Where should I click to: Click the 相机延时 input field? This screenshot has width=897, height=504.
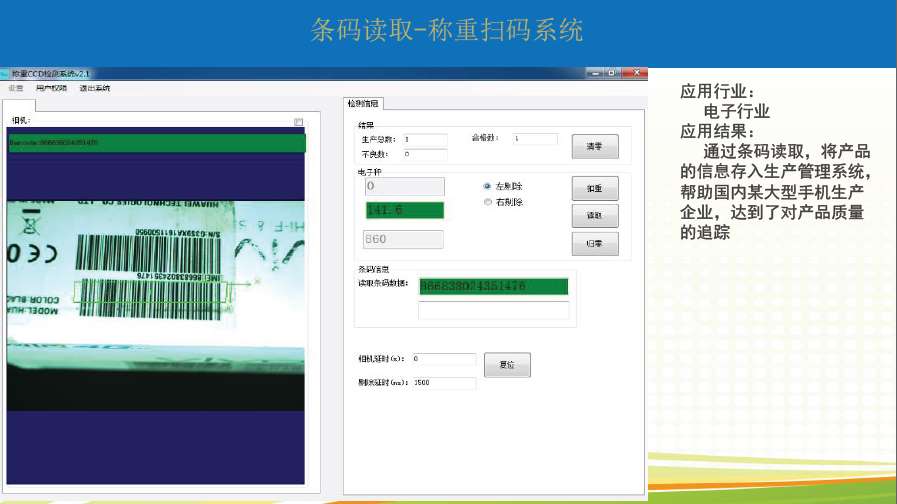click(x=444, y=359)
